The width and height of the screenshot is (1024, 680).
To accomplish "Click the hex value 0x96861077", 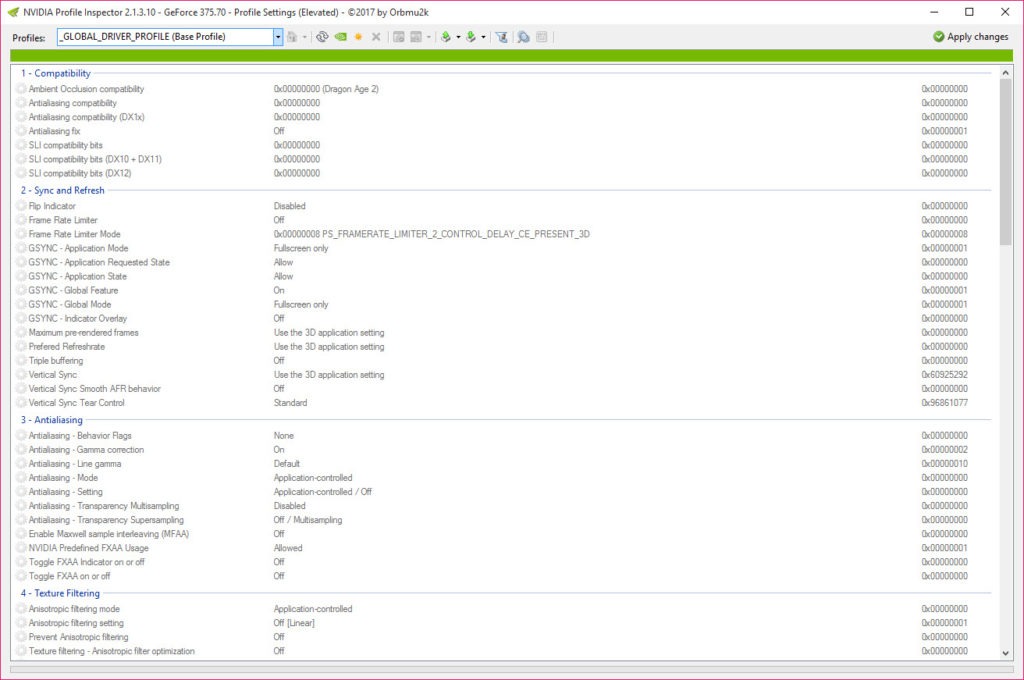I will [944, 403].
